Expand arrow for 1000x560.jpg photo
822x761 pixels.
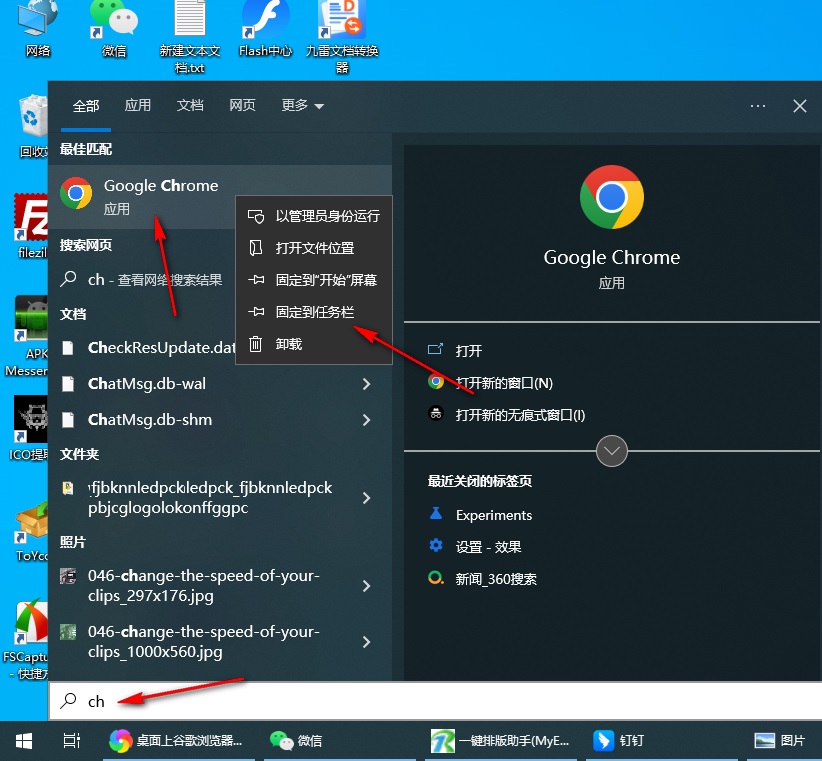366,642
